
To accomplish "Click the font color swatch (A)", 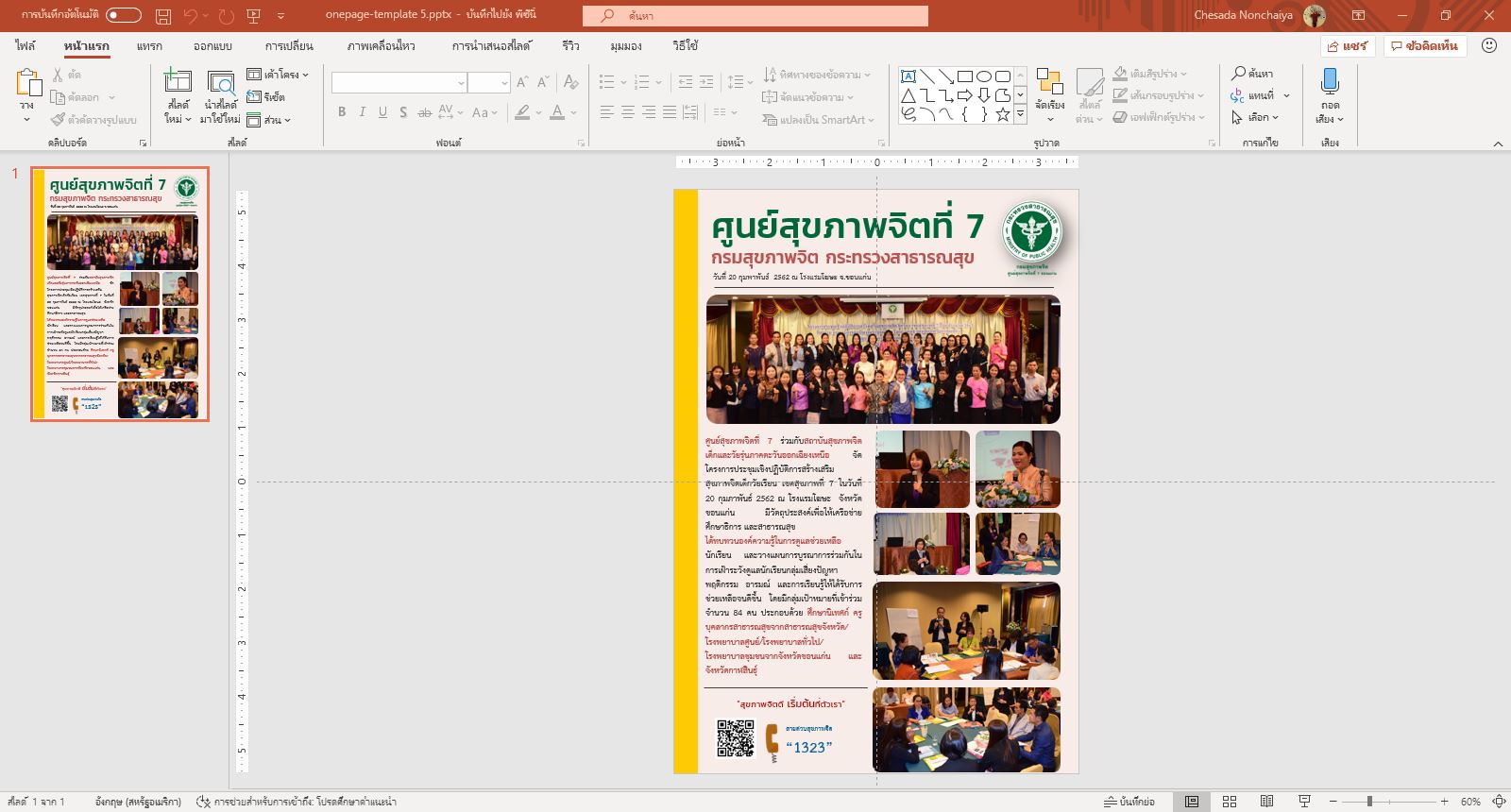I will tap(557, 112).
